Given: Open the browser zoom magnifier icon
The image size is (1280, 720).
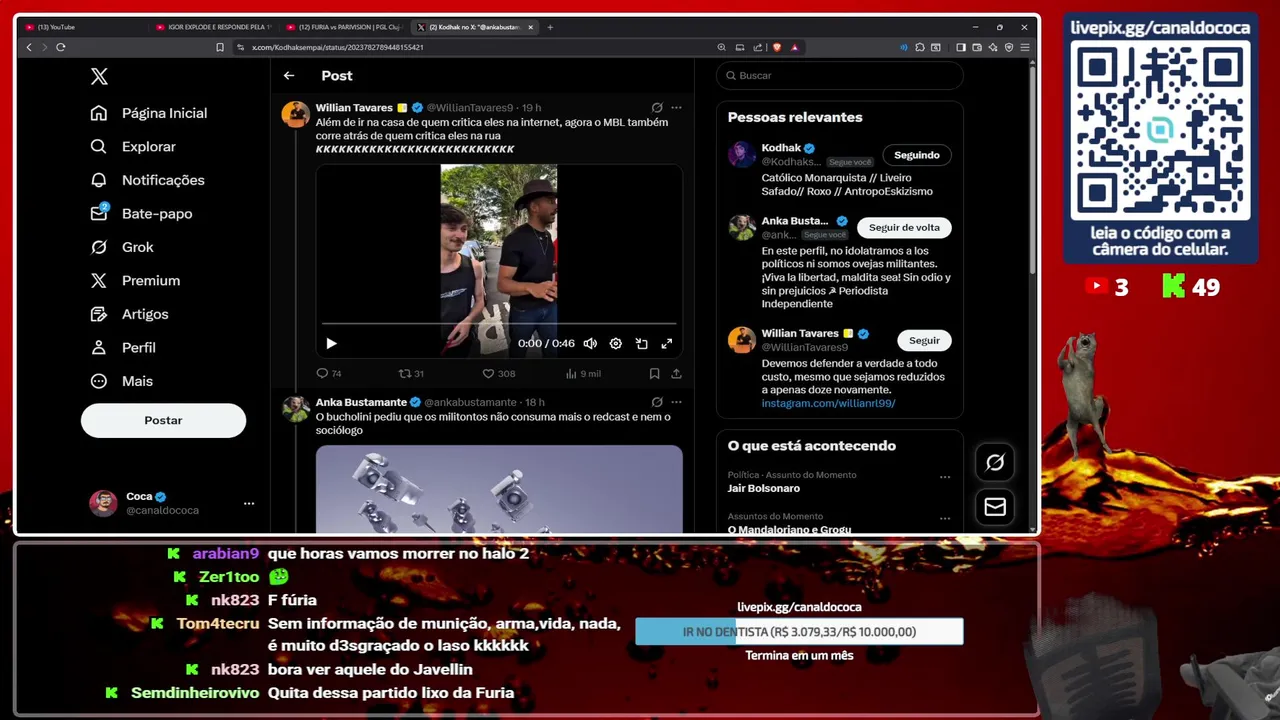Looking at the screenshot, I should pyautogui.click(x=721, y=47).
